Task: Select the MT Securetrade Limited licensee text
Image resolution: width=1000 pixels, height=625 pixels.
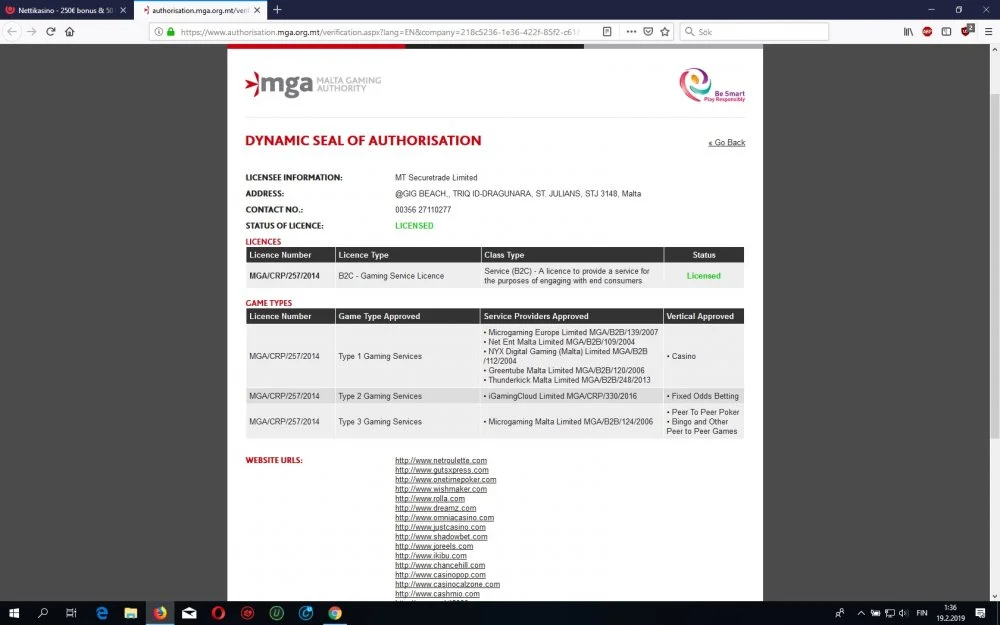Action: (436, 178)
